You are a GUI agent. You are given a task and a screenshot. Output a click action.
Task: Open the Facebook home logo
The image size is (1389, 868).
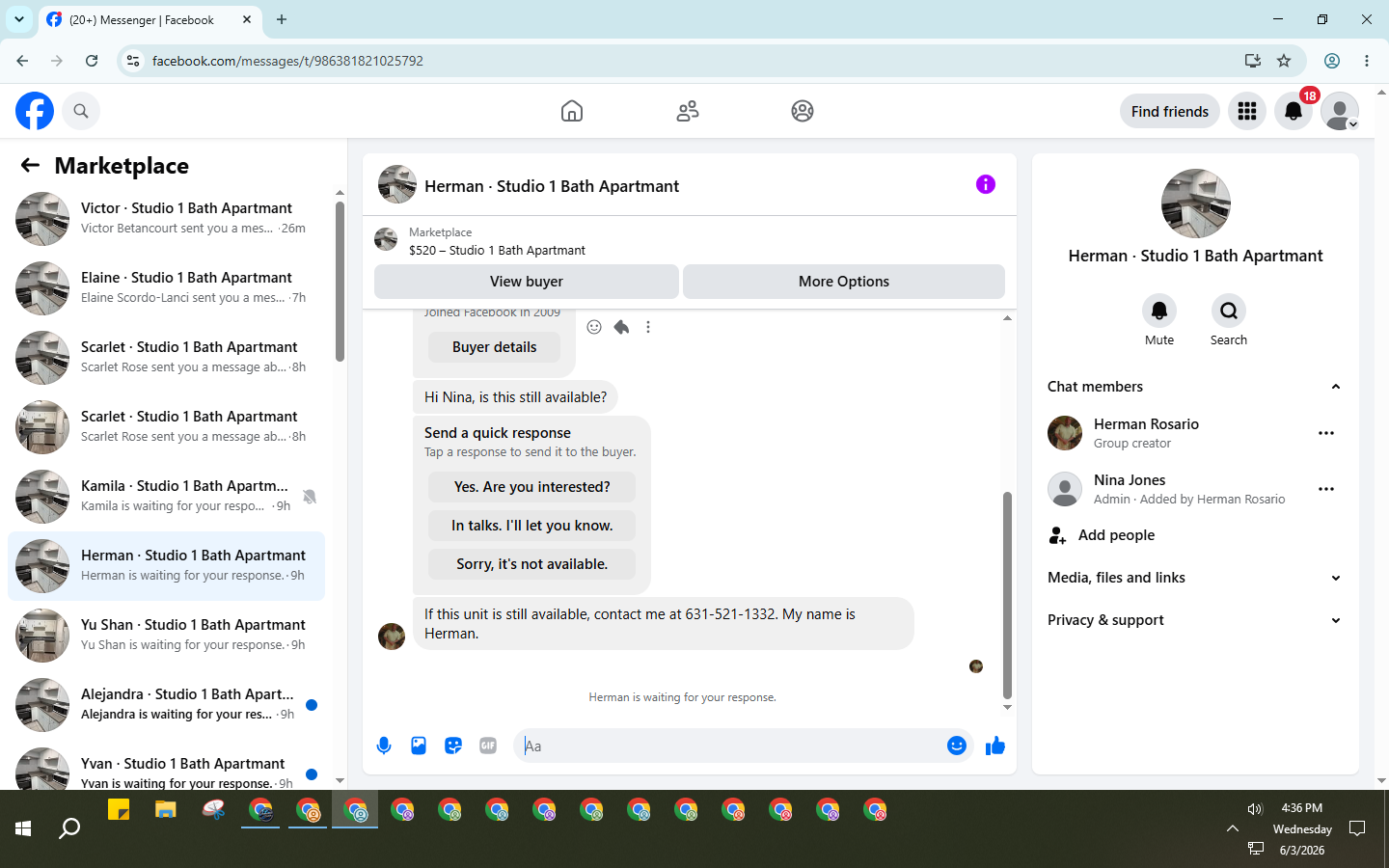click(35, 111)
